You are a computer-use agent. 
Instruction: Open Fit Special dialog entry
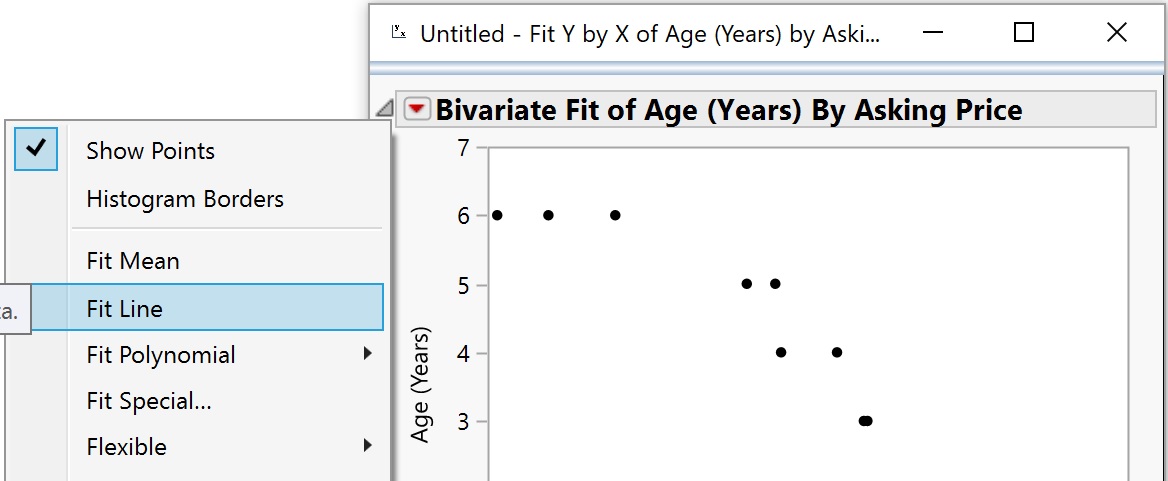(149, 401)
